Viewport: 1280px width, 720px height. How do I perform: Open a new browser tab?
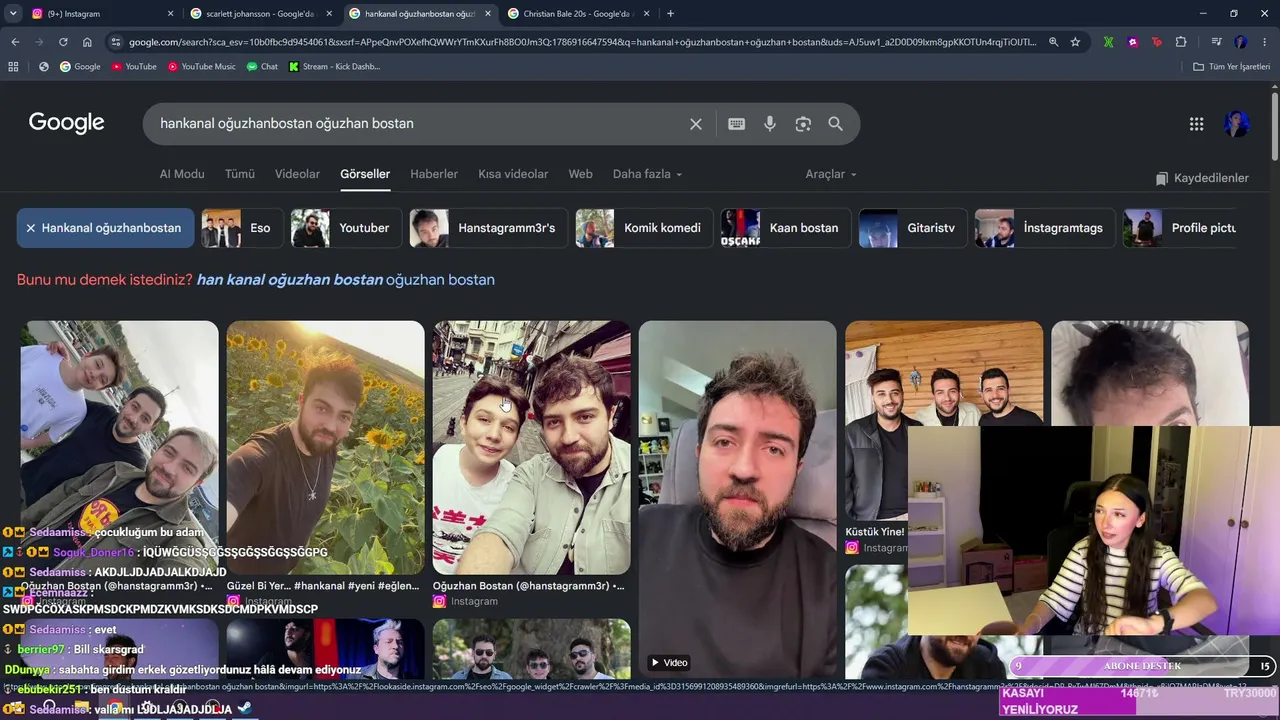click(x=670, y=14)
